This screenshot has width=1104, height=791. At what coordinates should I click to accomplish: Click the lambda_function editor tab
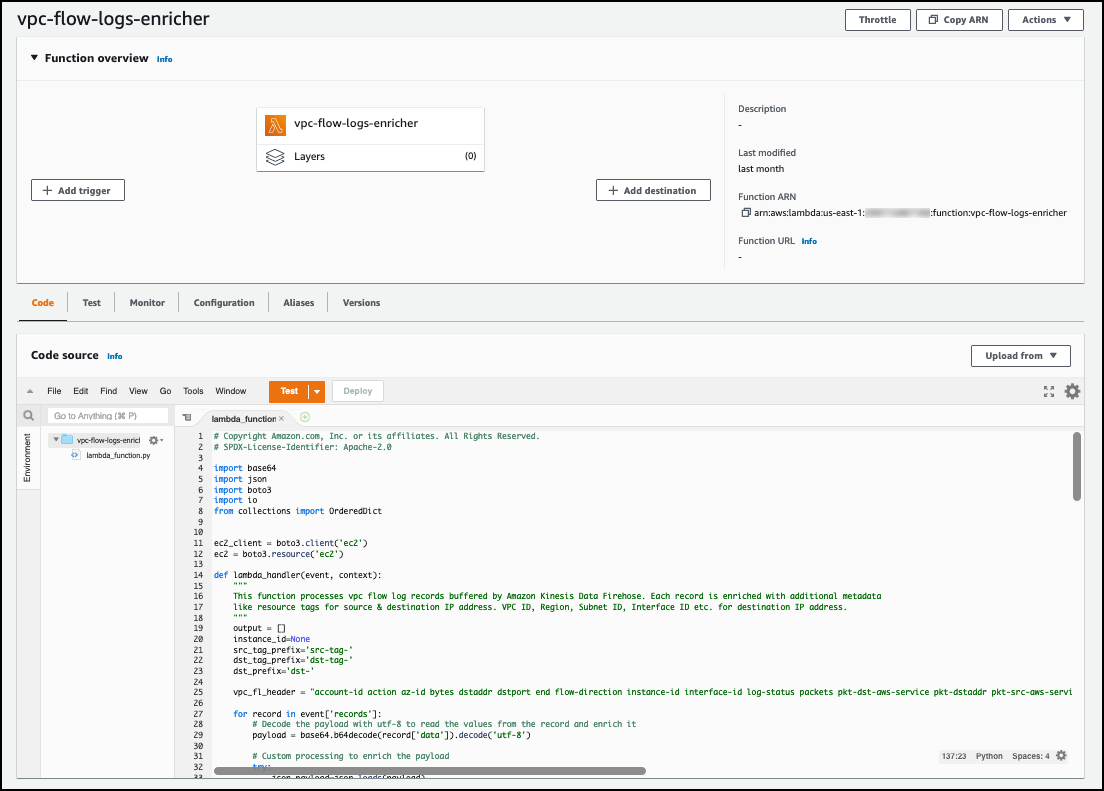point(243,418)
